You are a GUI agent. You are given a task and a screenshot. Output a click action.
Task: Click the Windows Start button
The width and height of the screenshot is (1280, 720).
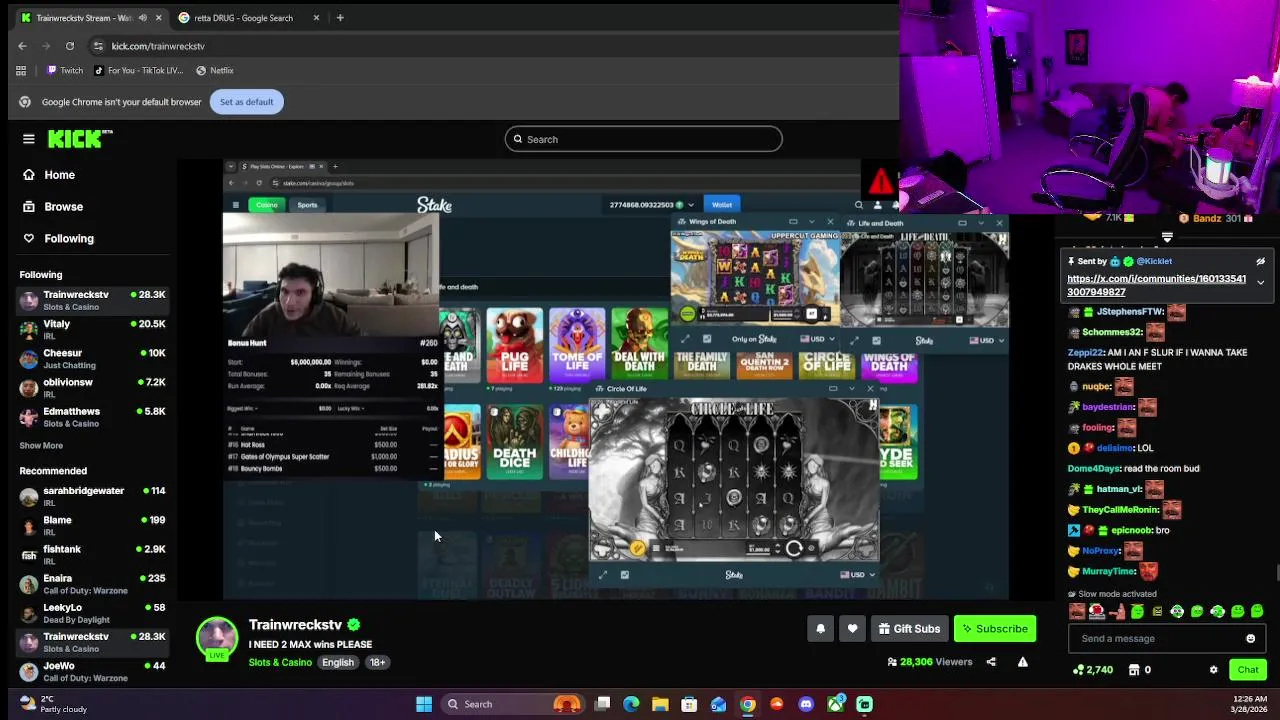pyautogui.click(x=424, y=704)
